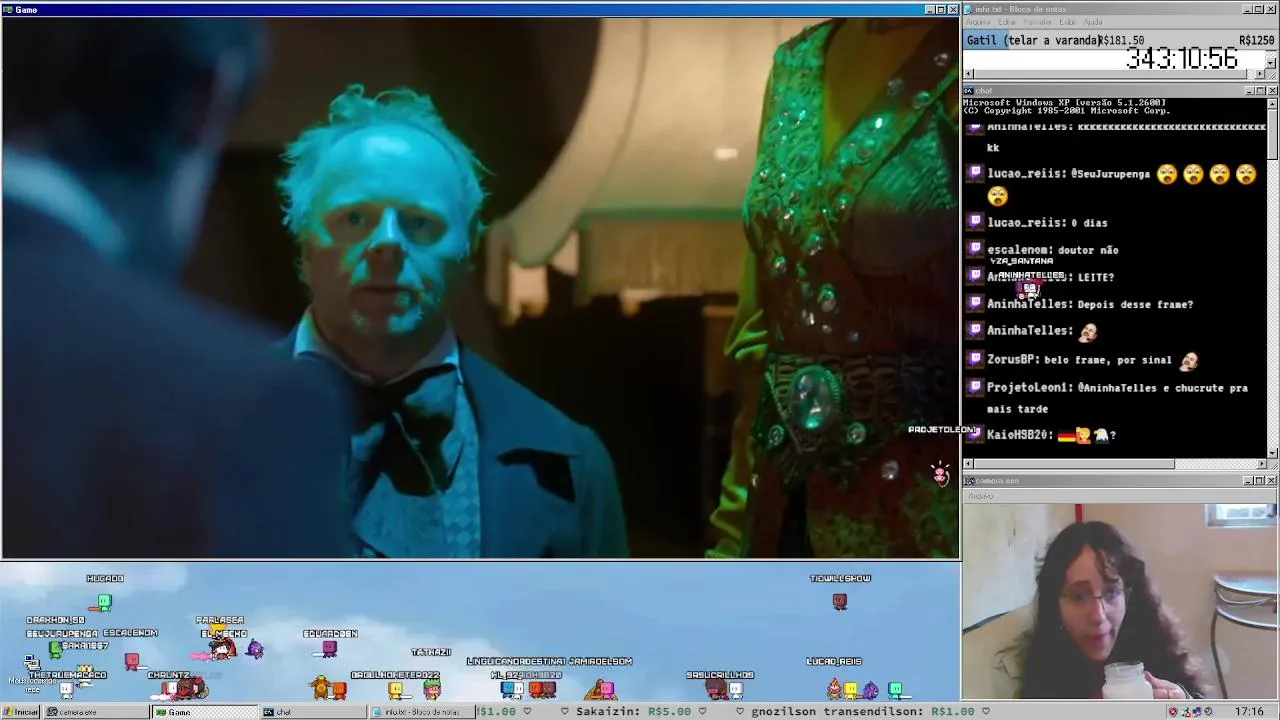The image size is (1280, 720).
Task: Click the 17:16 taskbar clock
Action: click(x=1249, y=712)
